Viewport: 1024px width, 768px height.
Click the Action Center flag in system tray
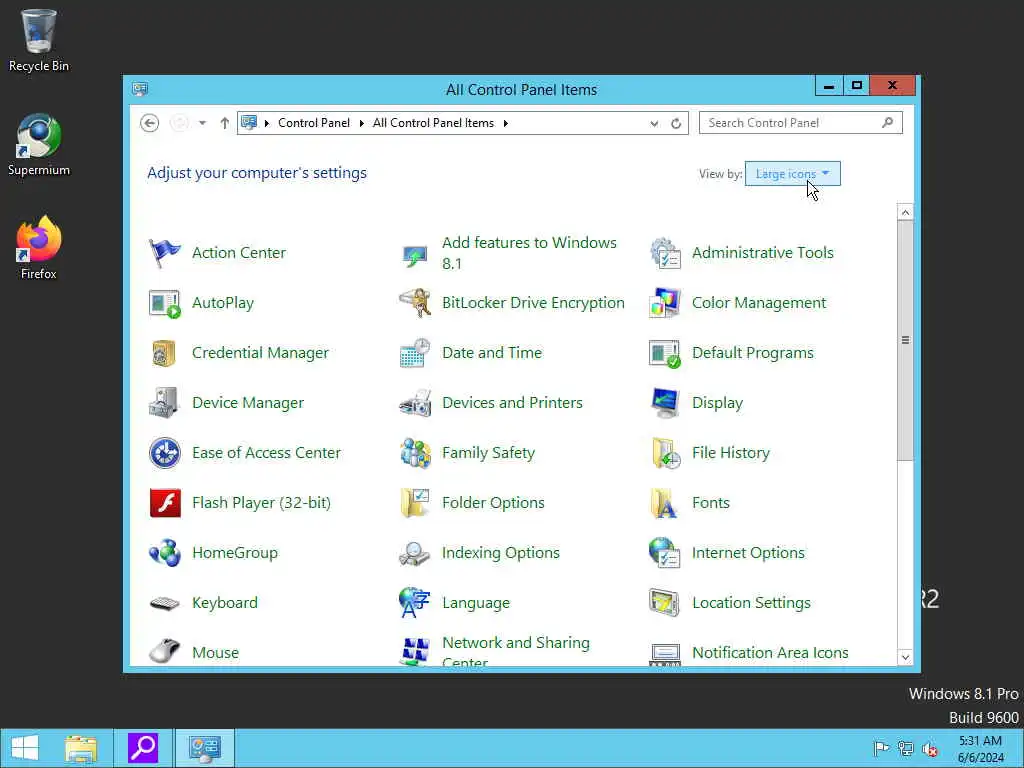pos(881,748)
